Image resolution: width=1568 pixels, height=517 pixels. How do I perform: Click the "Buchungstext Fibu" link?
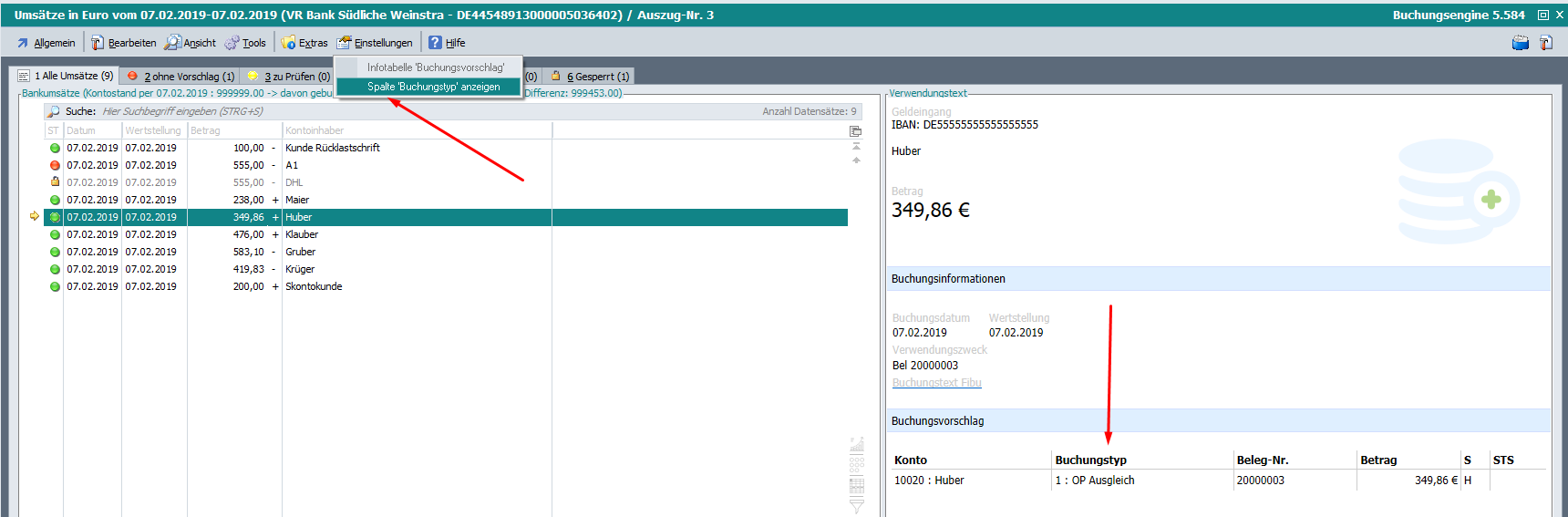(936, 383)
